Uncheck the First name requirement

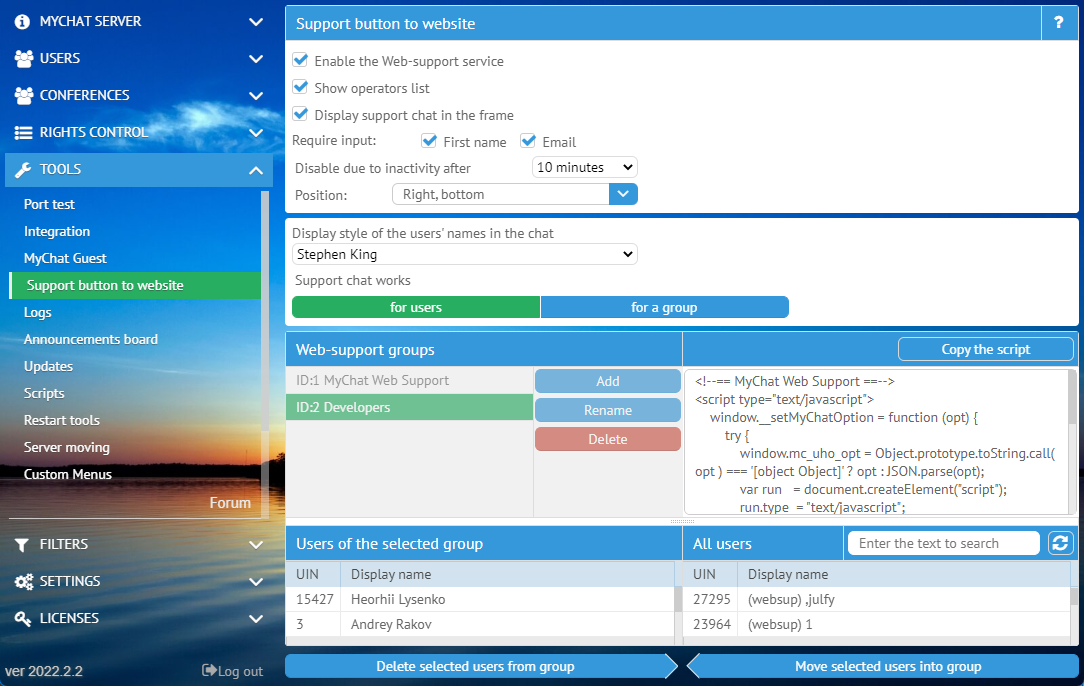click(429, 141)
